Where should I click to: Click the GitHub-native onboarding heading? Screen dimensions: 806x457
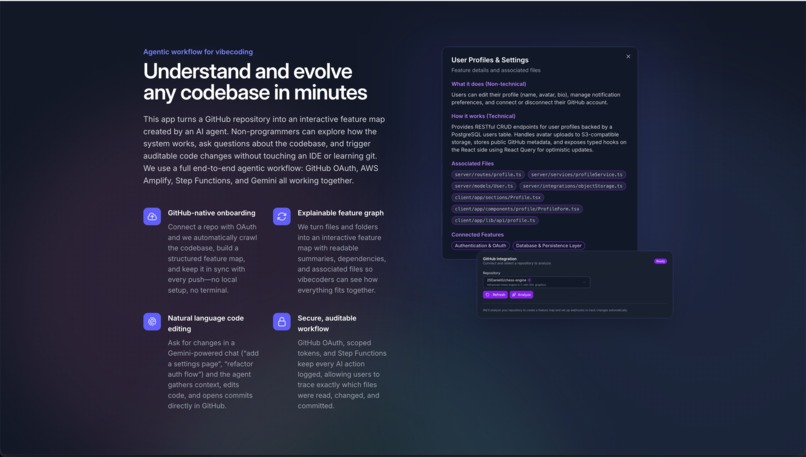(211, 213)
